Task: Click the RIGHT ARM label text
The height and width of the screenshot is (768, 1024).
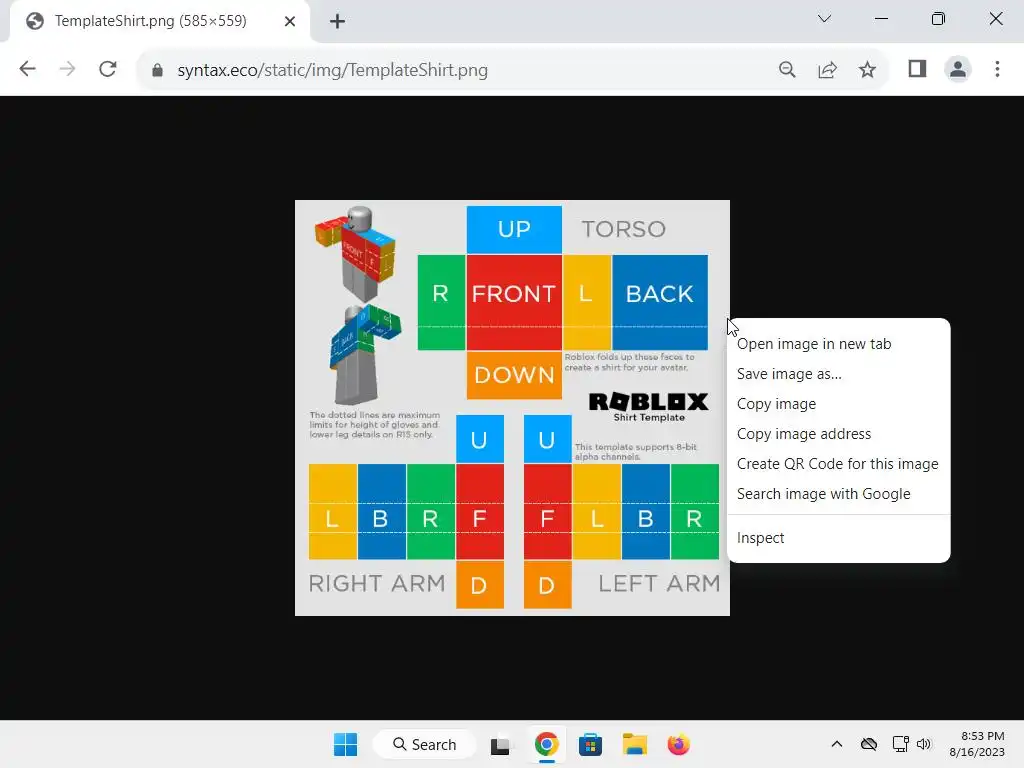Action: pos(377,583)
